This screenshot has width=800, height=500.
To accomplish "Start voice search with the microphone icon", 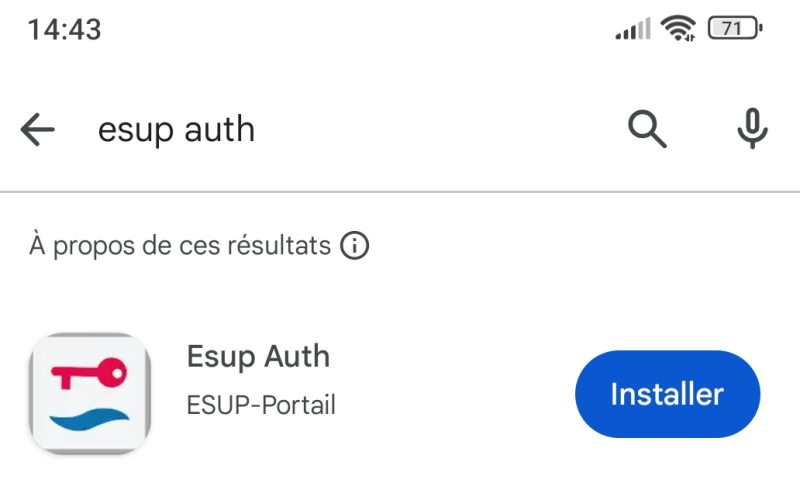I will pos(753,129).
